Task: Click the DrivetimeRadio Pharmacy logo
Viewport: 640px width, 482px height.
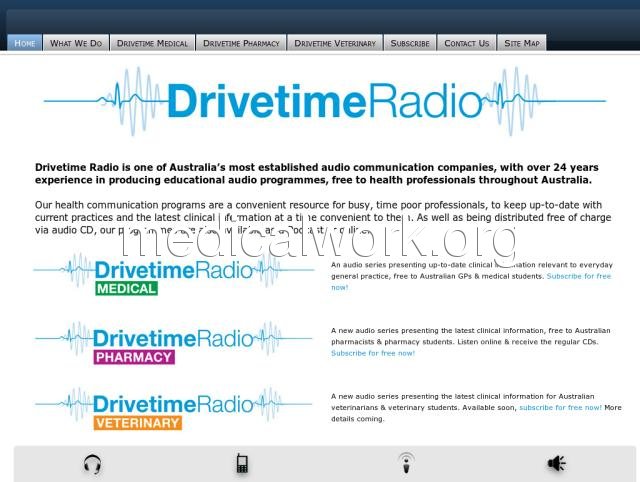Action: 174,343
